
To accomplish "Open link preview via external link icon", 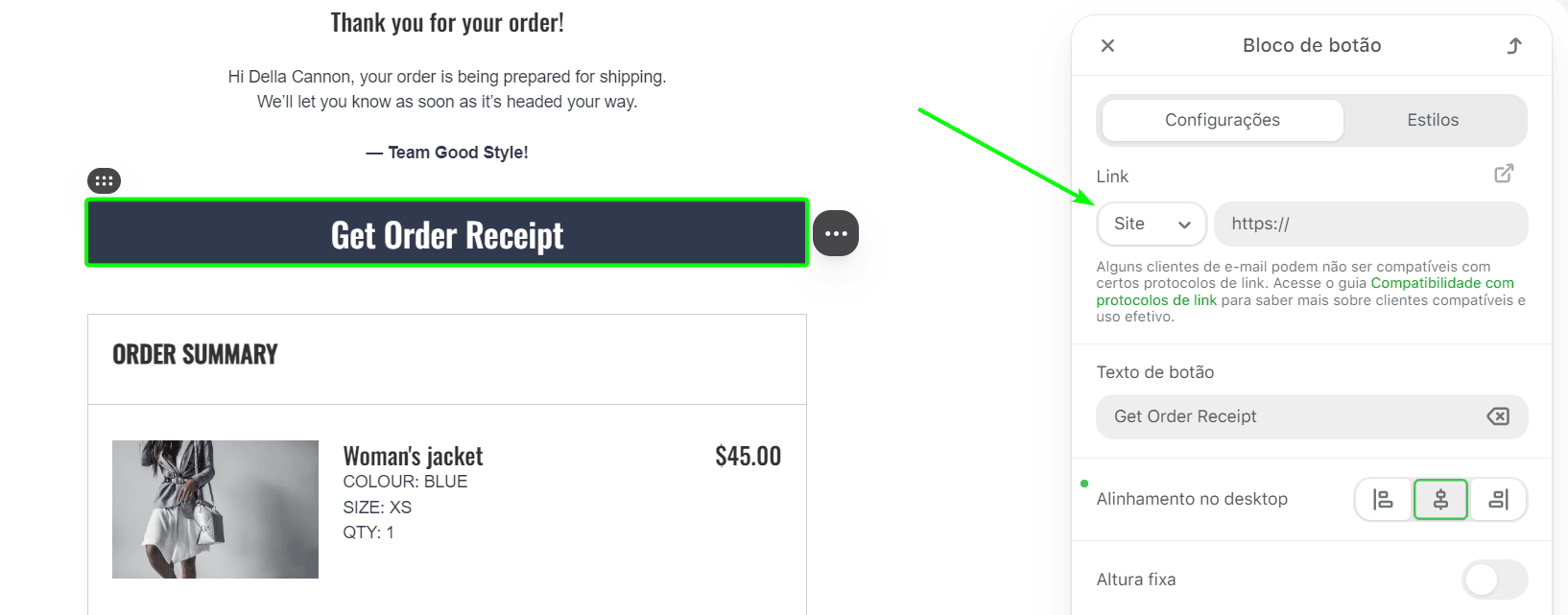I will (1504, 173).
